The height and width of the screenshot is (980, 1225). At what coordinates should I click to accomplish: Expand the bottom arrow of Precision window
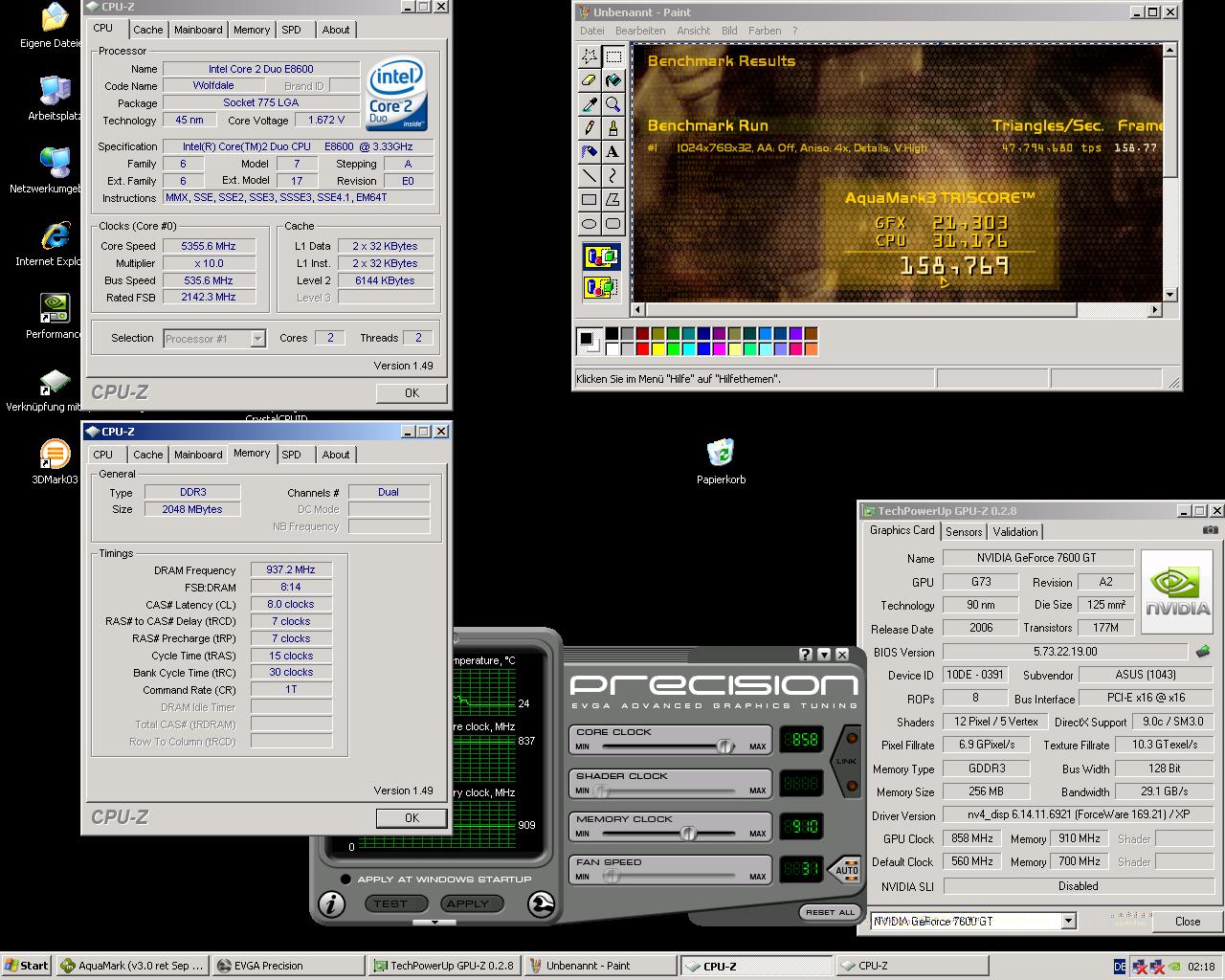(x=435, y=923)
